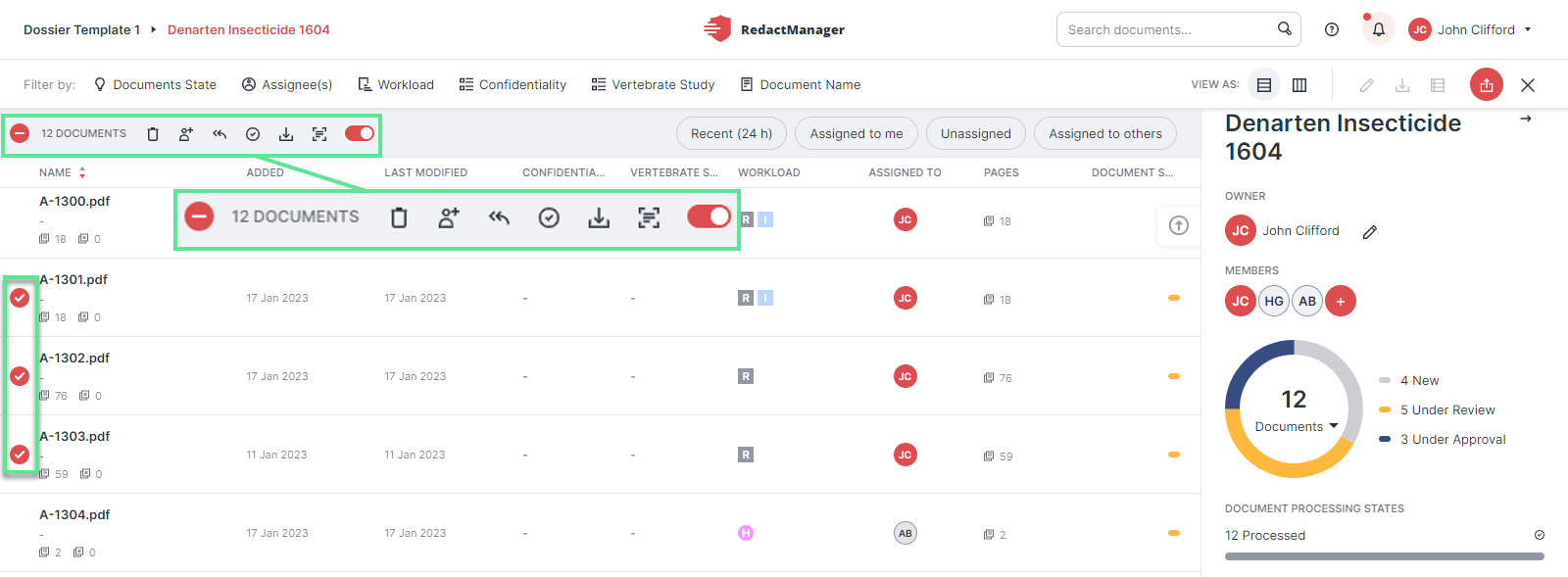Deselect all documents with the red minus button
This screenshot has width=1568, height=577.
coord(20,133)
